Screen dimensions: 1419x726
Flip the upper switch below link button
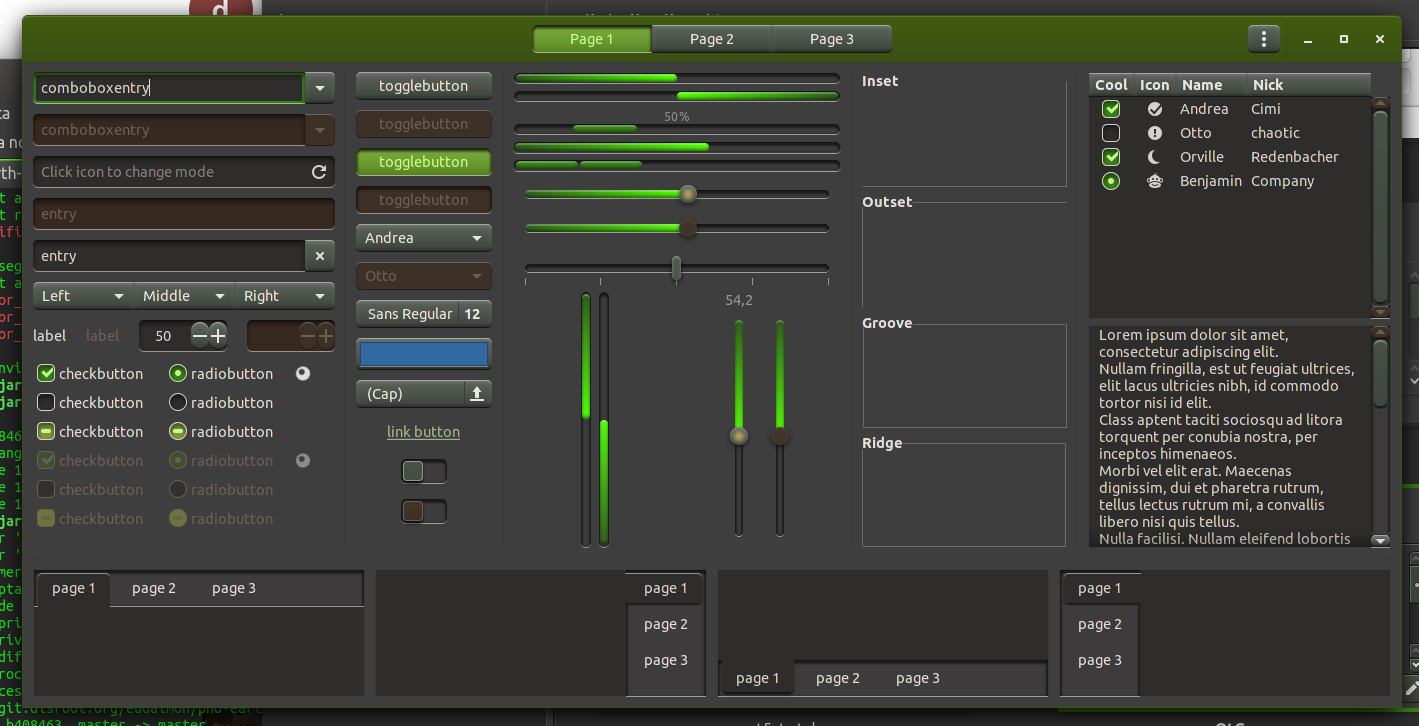tap(424, 471)
